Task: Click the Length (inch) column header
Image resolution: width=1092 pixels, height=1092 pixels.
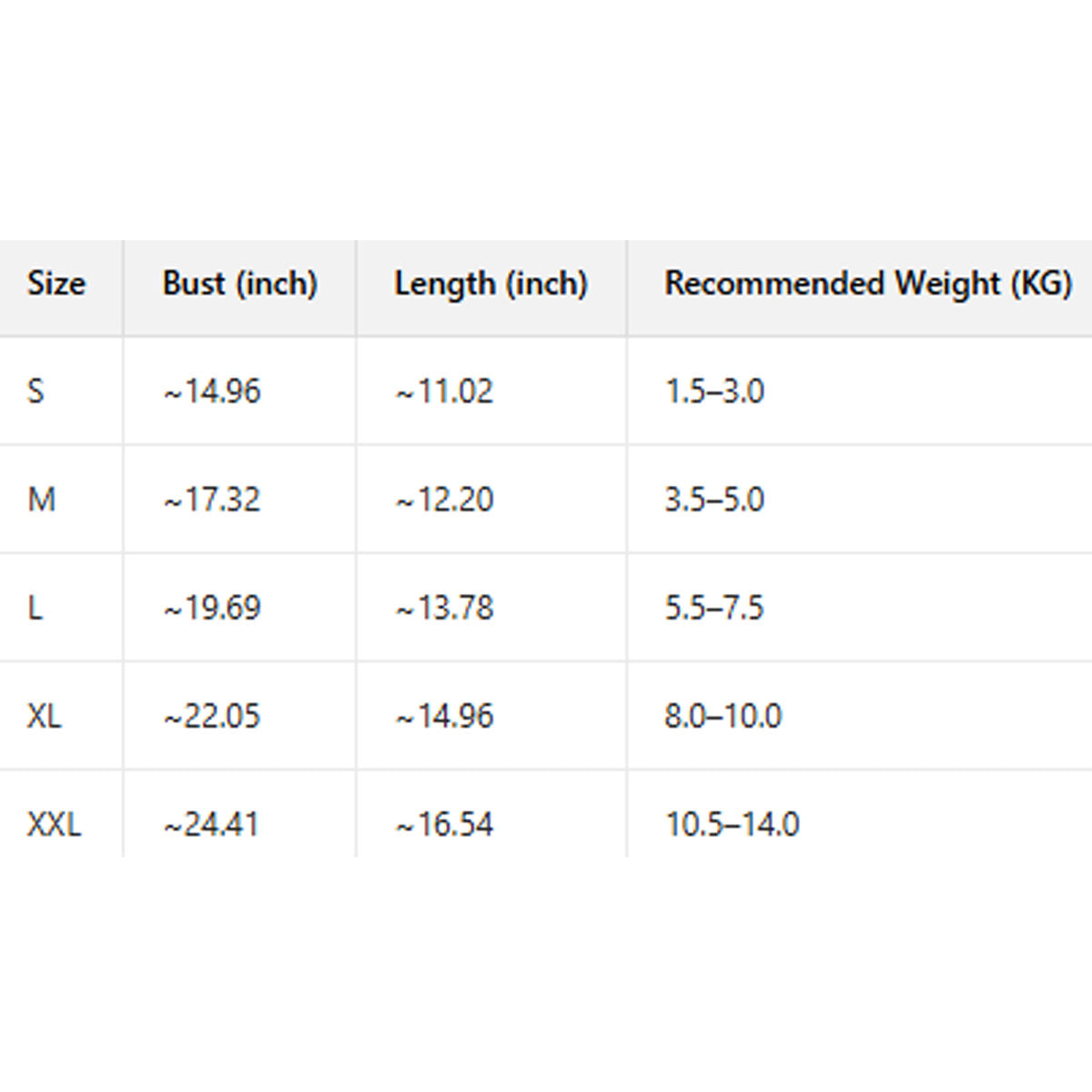Action: [x=490, y=284]
